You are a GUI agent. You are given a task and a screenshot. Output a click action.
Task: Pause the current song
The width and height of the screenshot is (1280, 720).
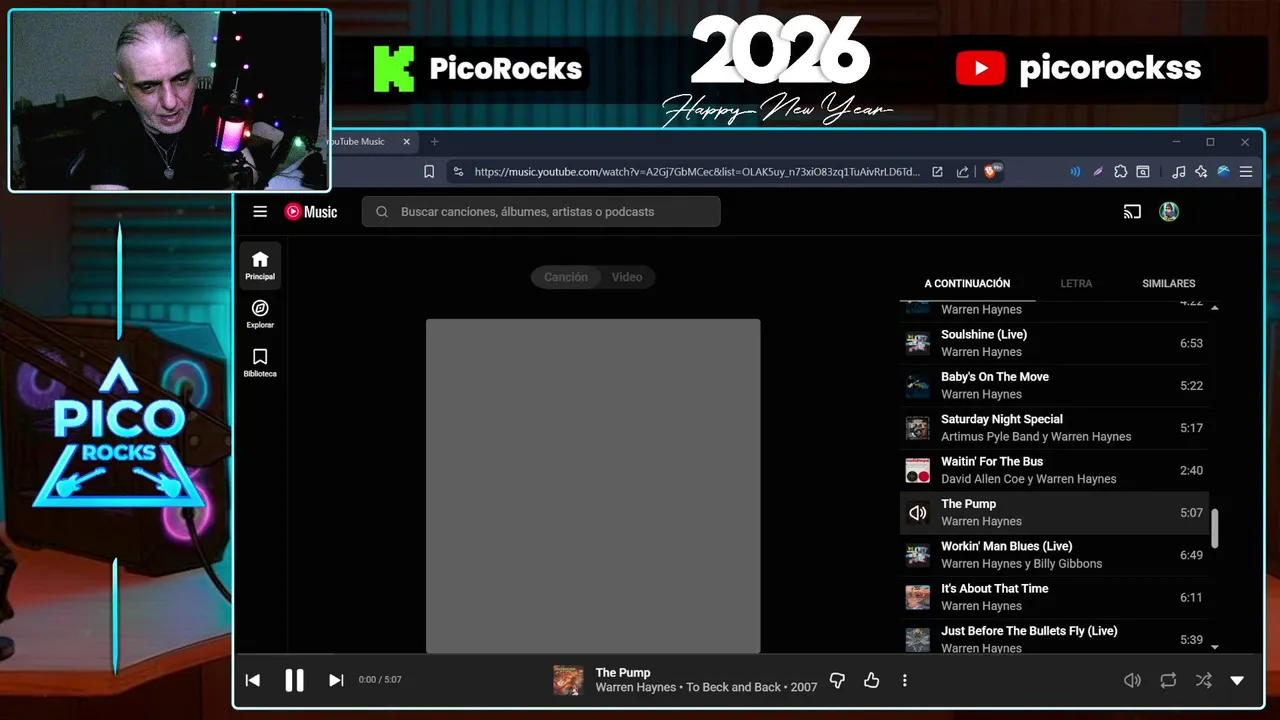(294, 680)
